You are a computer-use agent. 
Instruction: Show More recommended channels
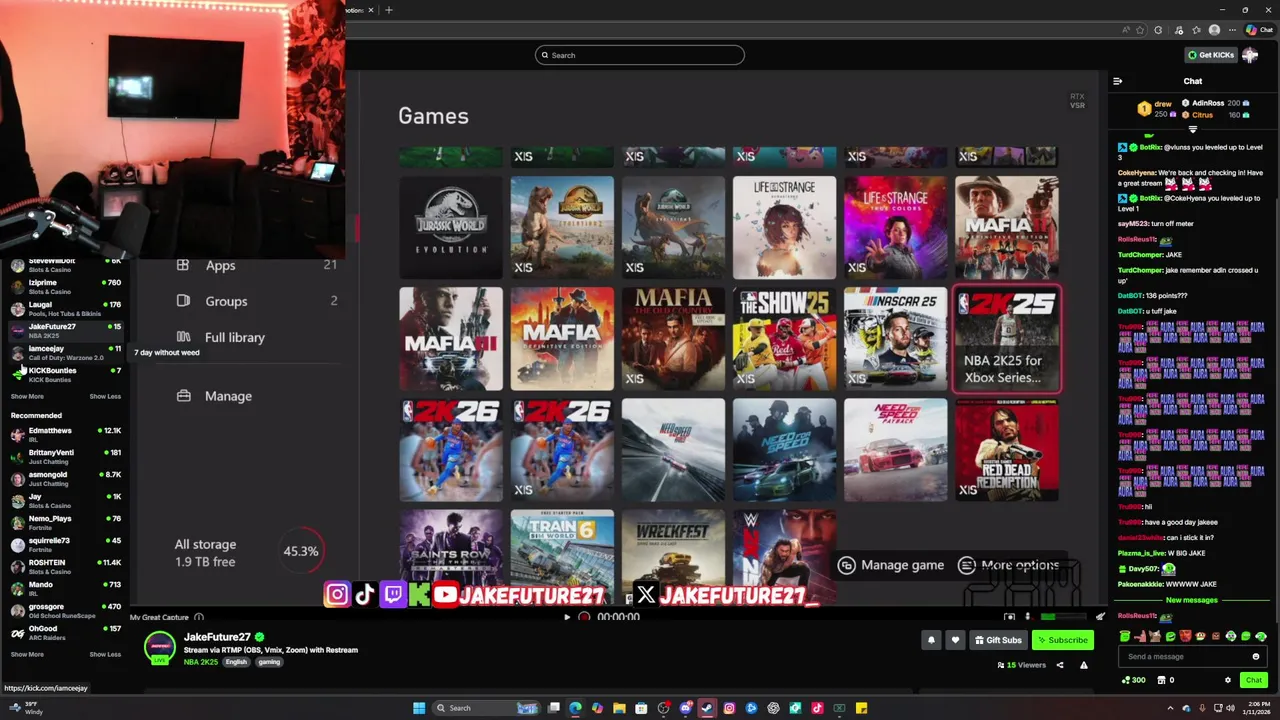27,654
